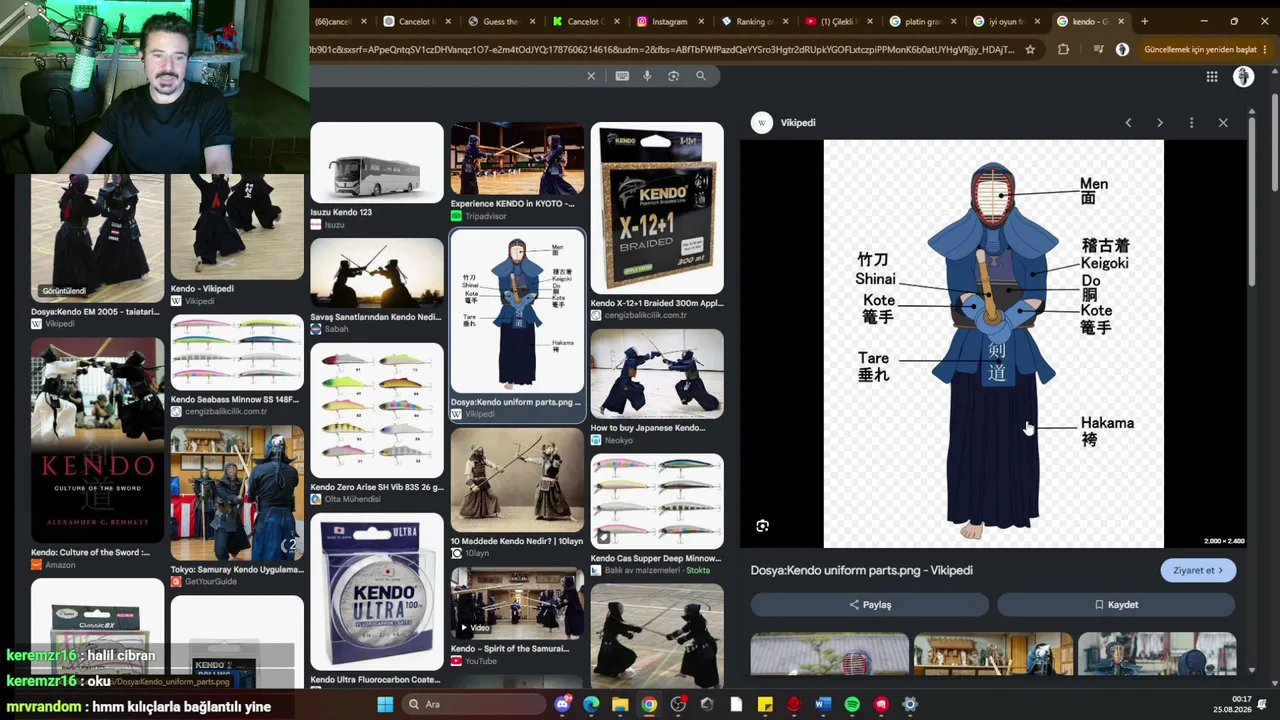
Task: Share the image with Paylaş
Action: point(870,605)
